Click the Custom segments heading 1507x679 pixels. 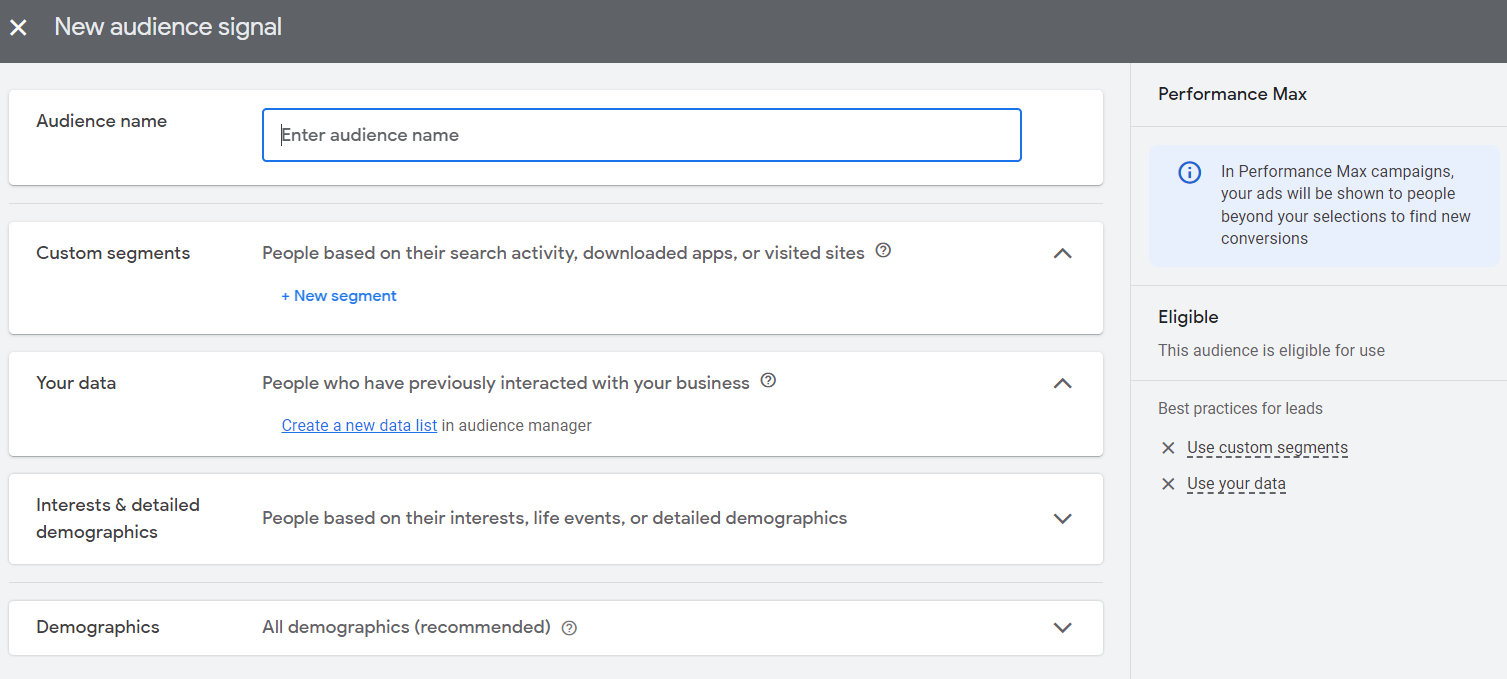113,253
